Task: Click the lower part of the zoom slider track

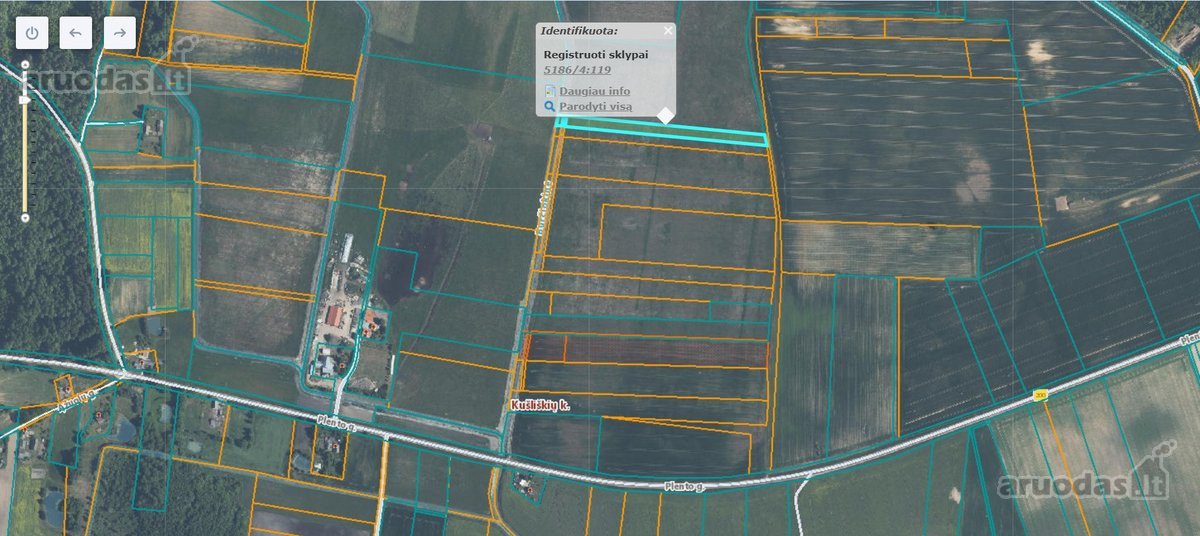Action: pyautogui.click(x=25, y=160)
